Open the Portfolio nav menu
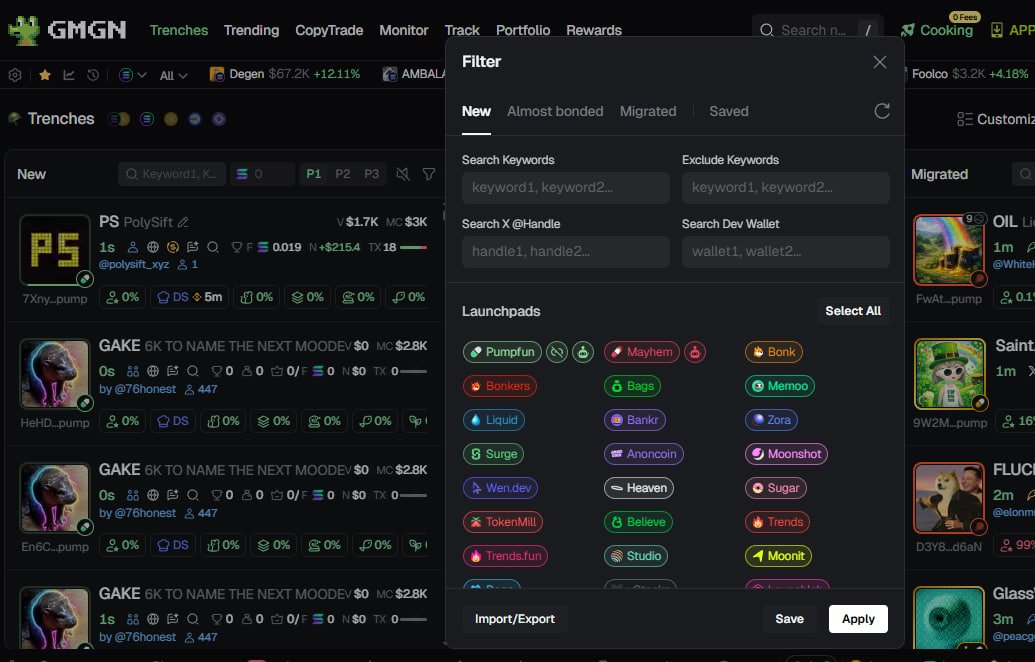Viewport: 1035px width, 662px height. pyautogui.click(x=523, y=30)
